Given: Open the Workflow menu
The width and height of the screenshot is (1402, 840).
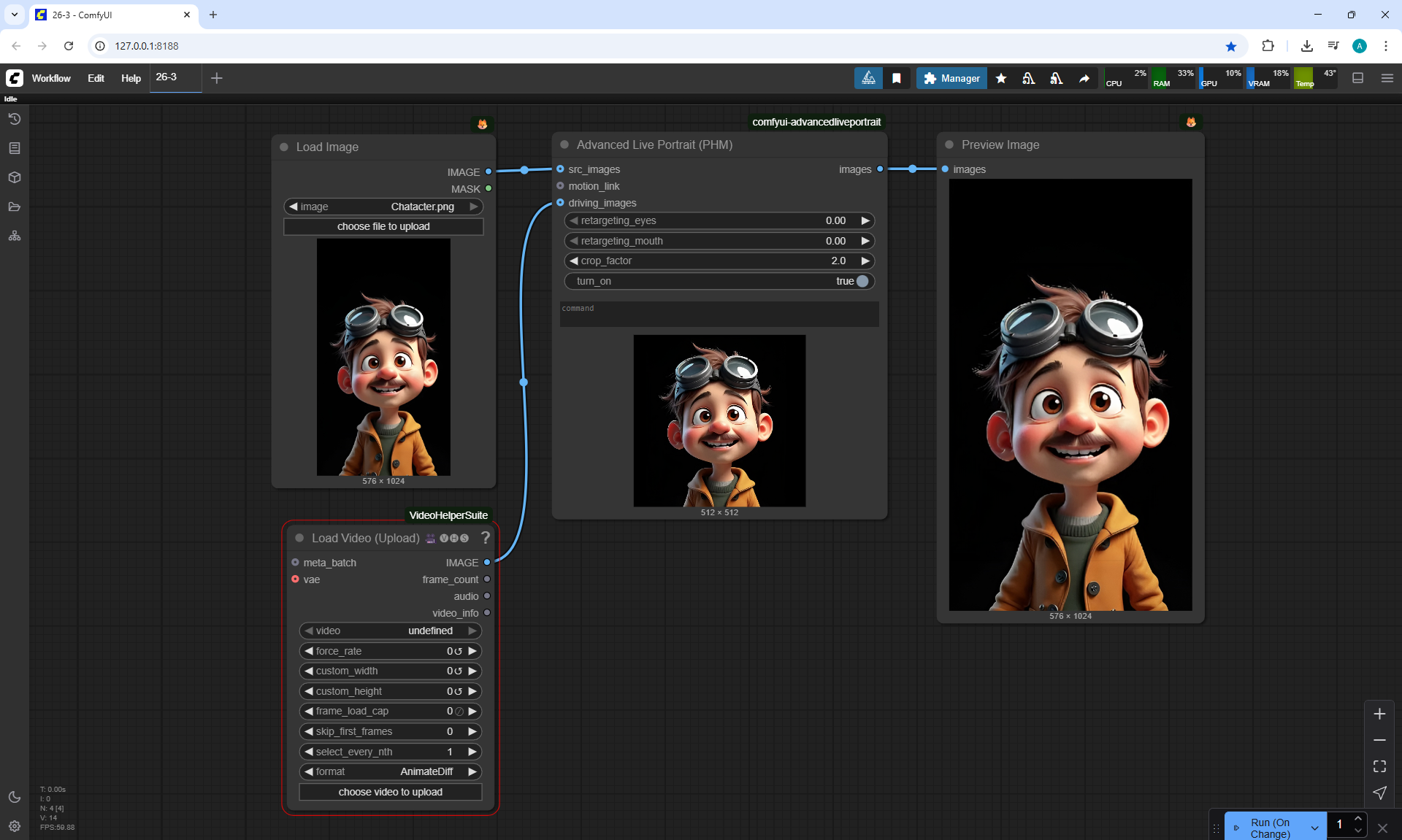Looking at the screenshot, I should (x=51, y=78).
